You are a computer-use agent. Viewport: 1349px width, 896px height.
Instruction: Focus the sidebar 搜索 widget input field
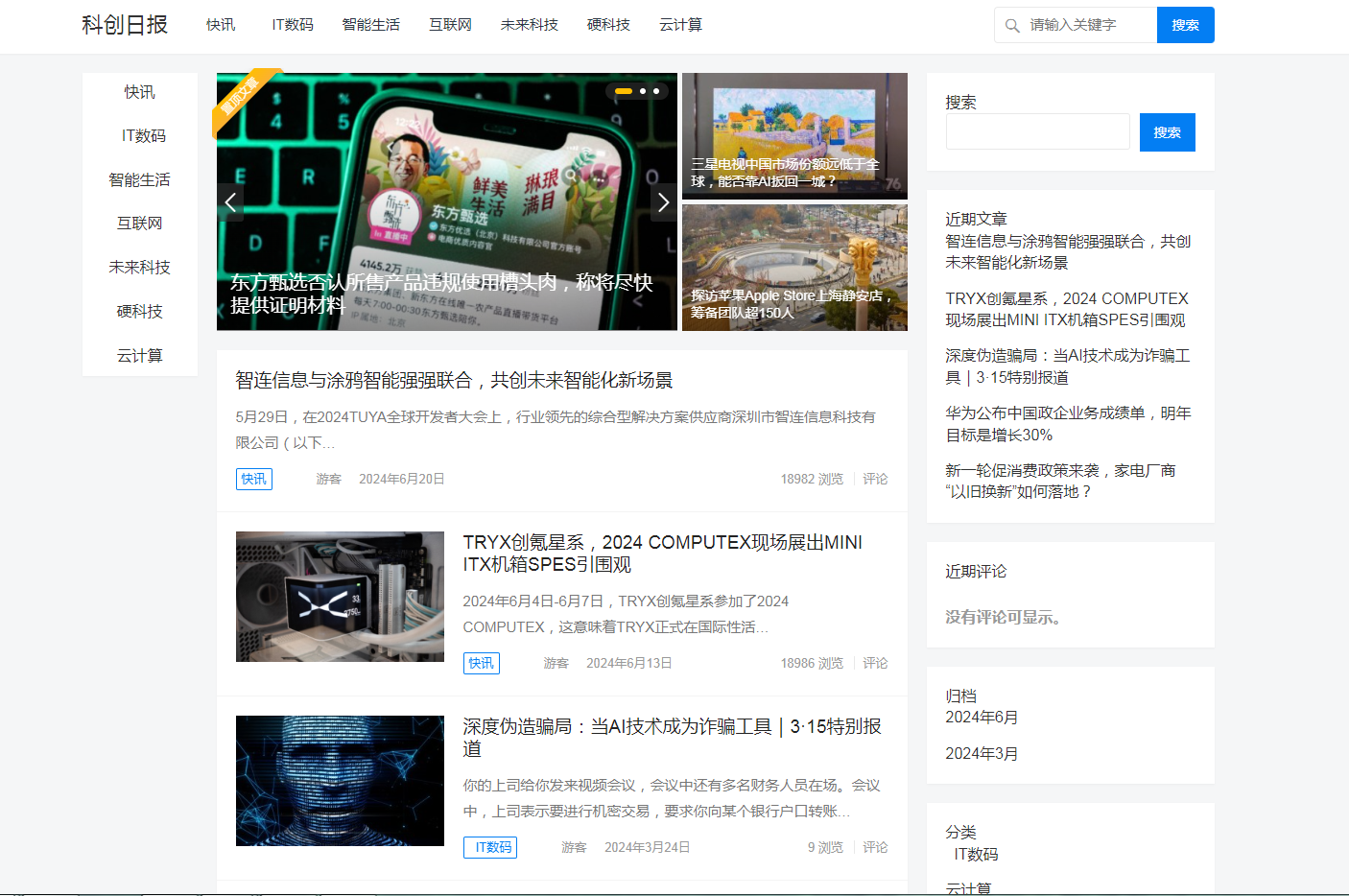pos(1038,131)
